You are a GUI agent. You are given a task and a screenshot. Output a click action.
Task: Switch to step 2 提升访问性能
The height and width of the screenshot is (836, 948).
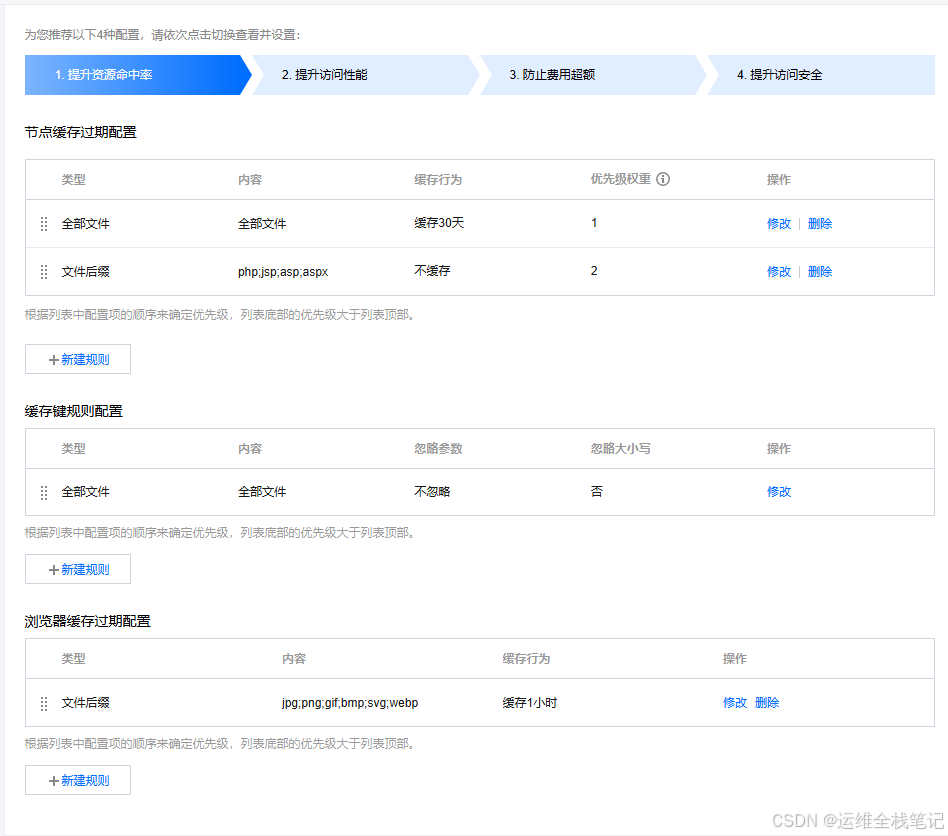tap(365, 75)
